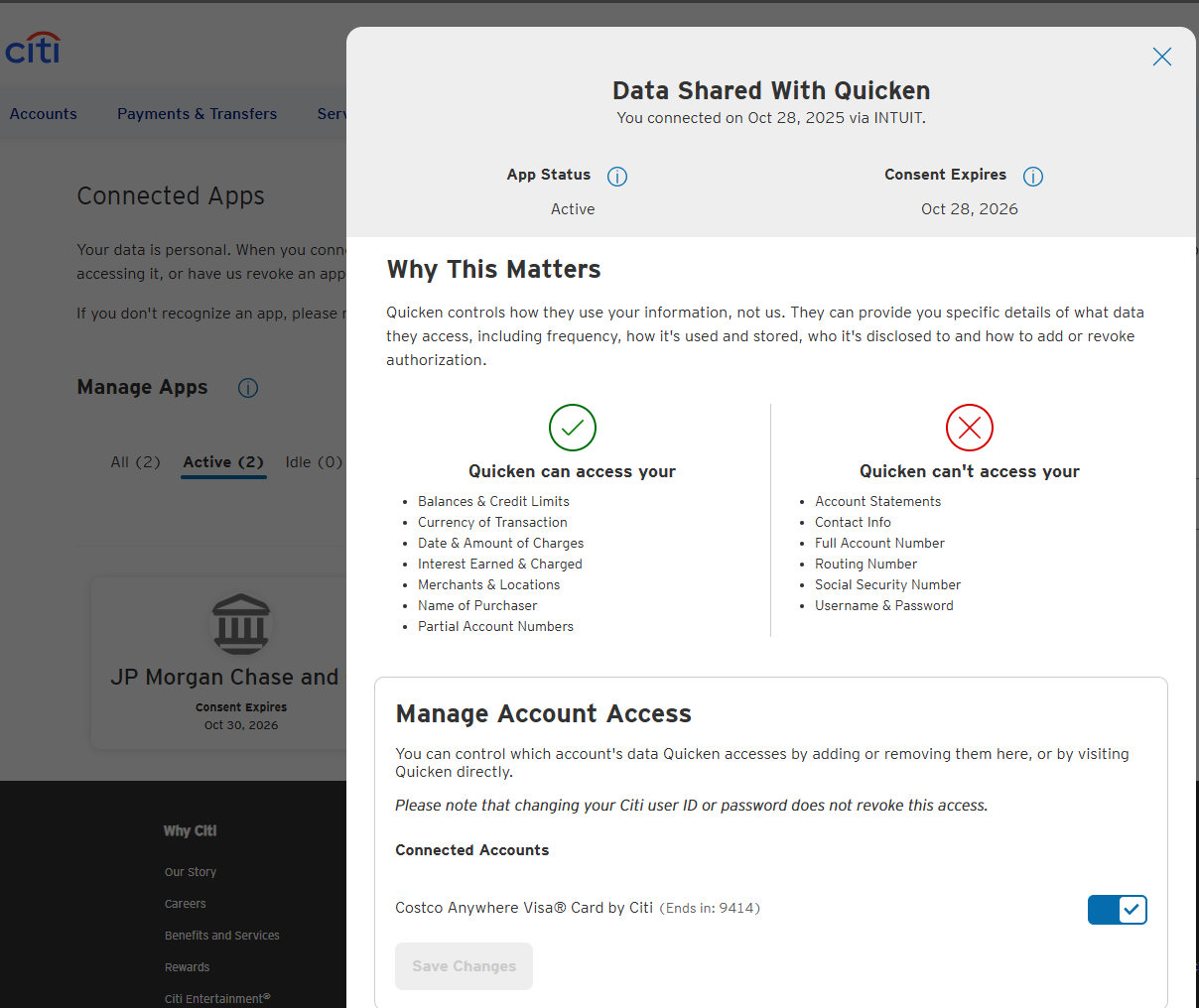Click the 'Name of Purchaser' item
This screenshot has width=1199, height=1008.
pyautogui.click(x=477, y=605)
